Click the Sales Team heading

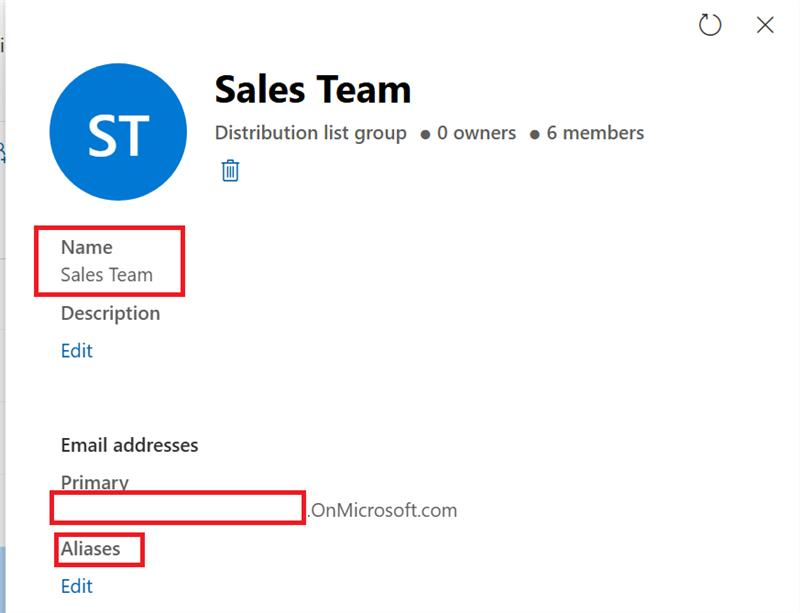click(312, 88)
